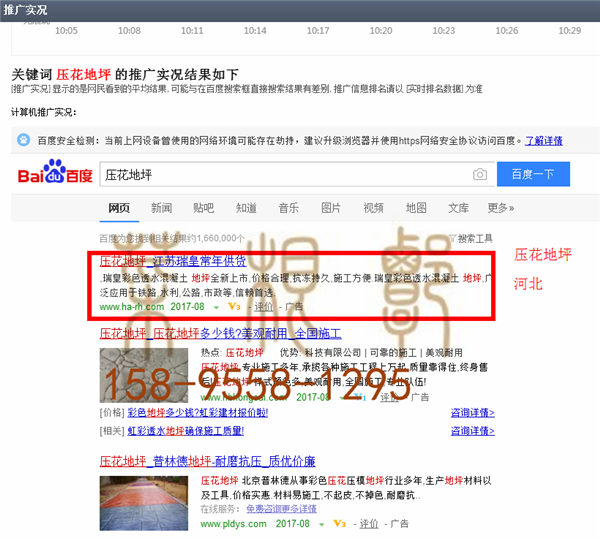The height and width of the screenshot is (543, 600).
Task: Click the 百度一下 search button
Action: [533, 174]
